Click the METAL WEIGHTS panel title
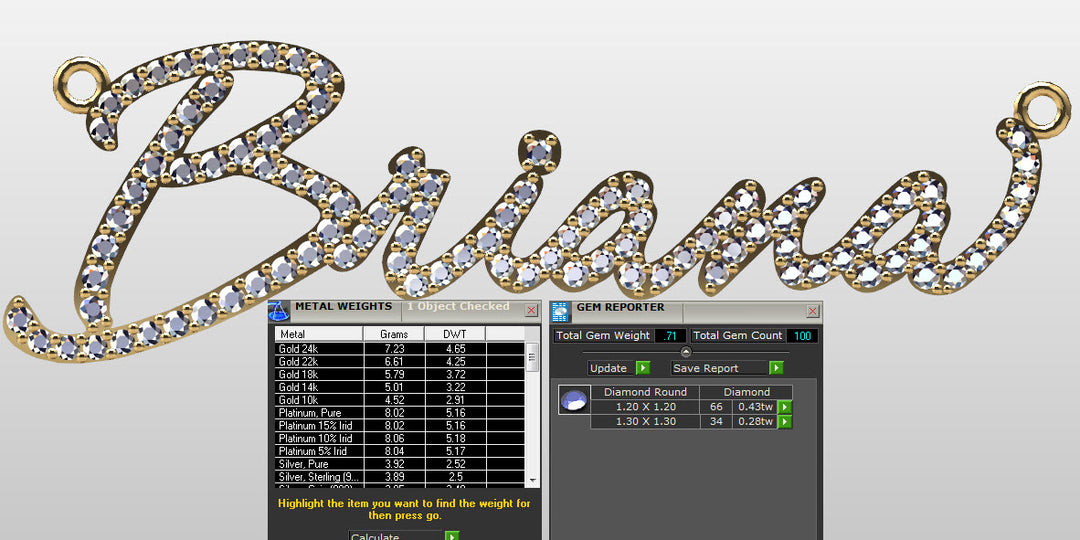Viewport: 1080px width, 540px height. click(344, 307)
